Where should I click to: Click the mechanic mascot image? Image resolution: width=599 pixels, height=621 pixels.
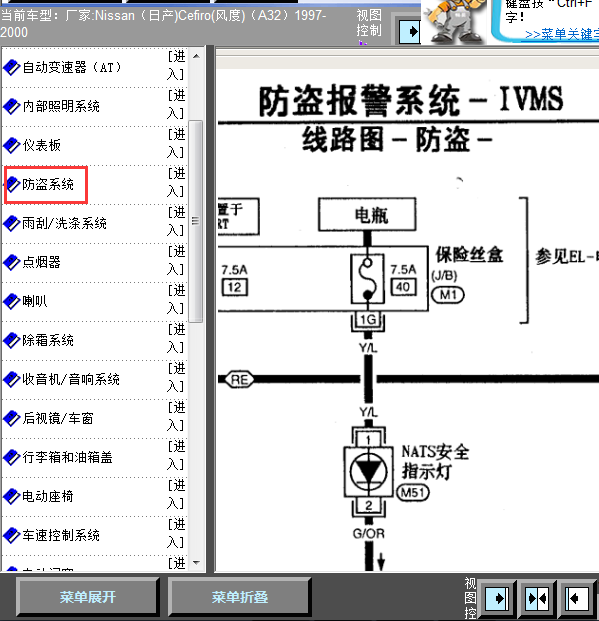coord(454,22)
